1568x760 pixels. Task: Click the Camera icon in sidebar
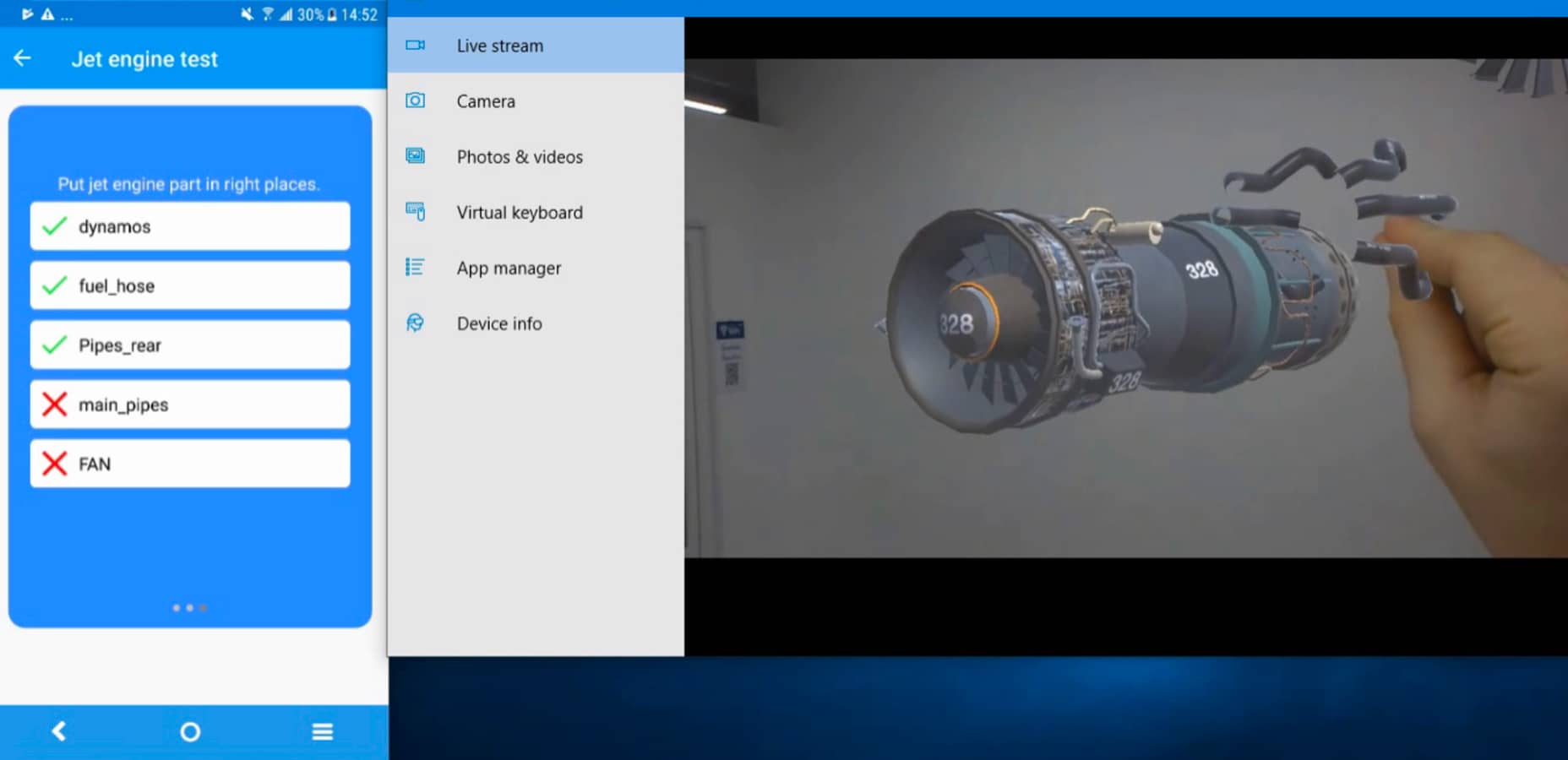pos(415,101)
